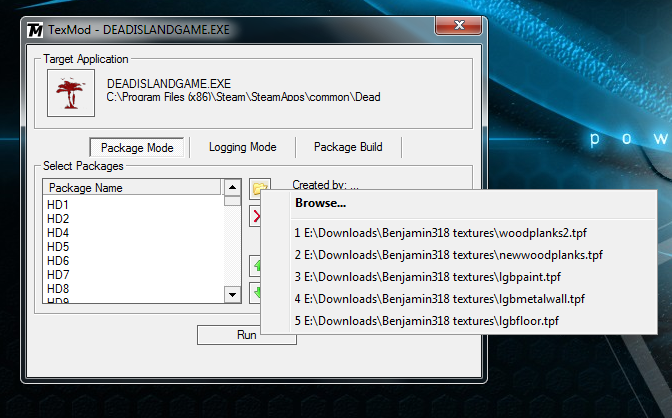Select recent file lgbpaint.tpf
The image size is (672, 418).
tap(459, 277)
